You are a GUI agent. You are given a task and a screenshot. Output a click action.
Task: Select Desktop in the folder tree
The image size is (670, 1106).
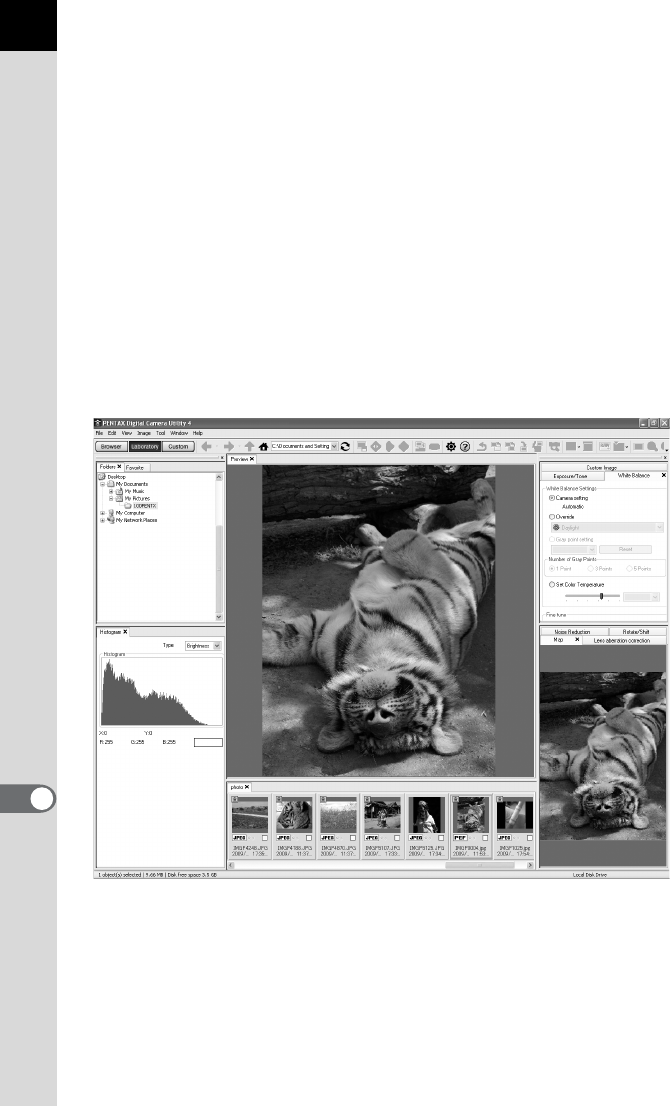(x=116, y=478)
